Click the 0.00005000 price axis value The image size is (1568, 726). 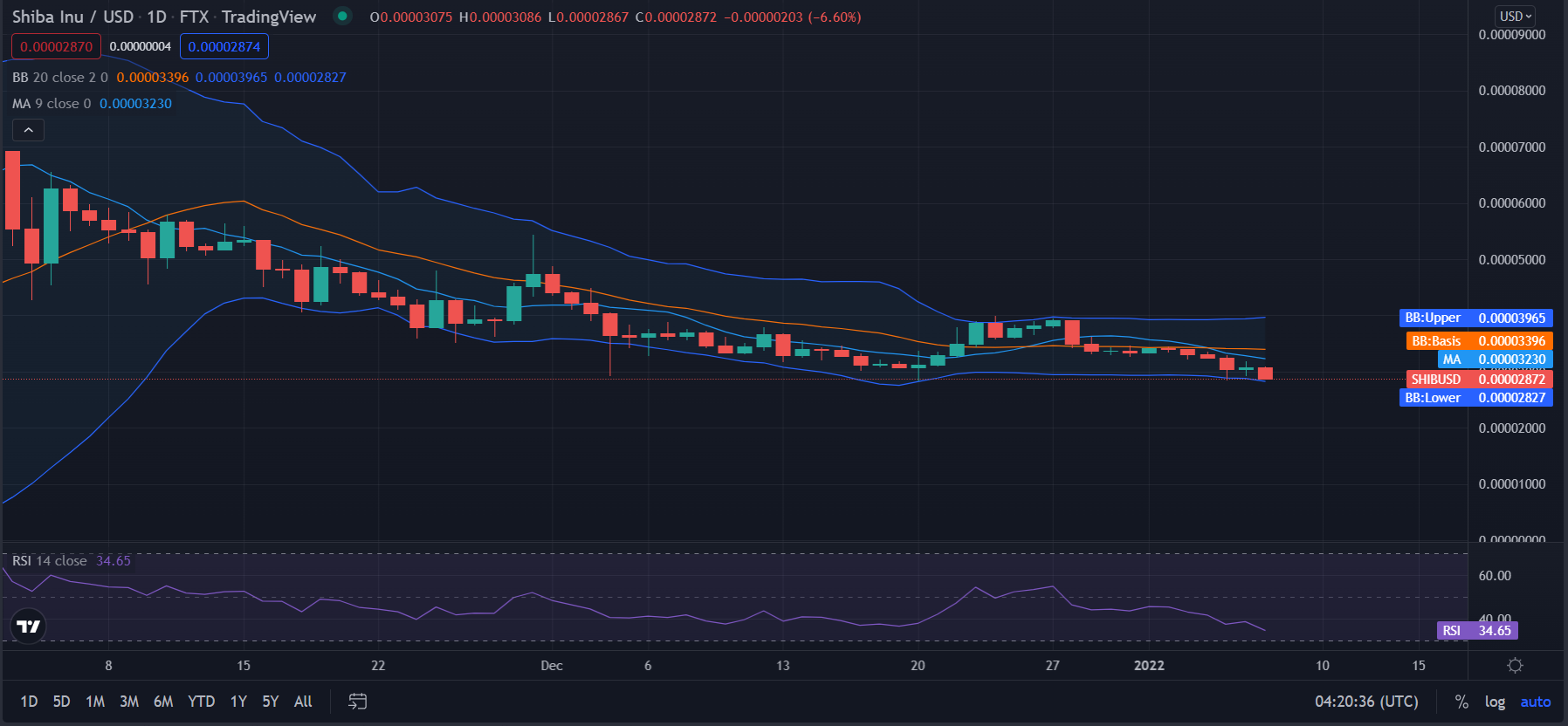[1512, 260]
